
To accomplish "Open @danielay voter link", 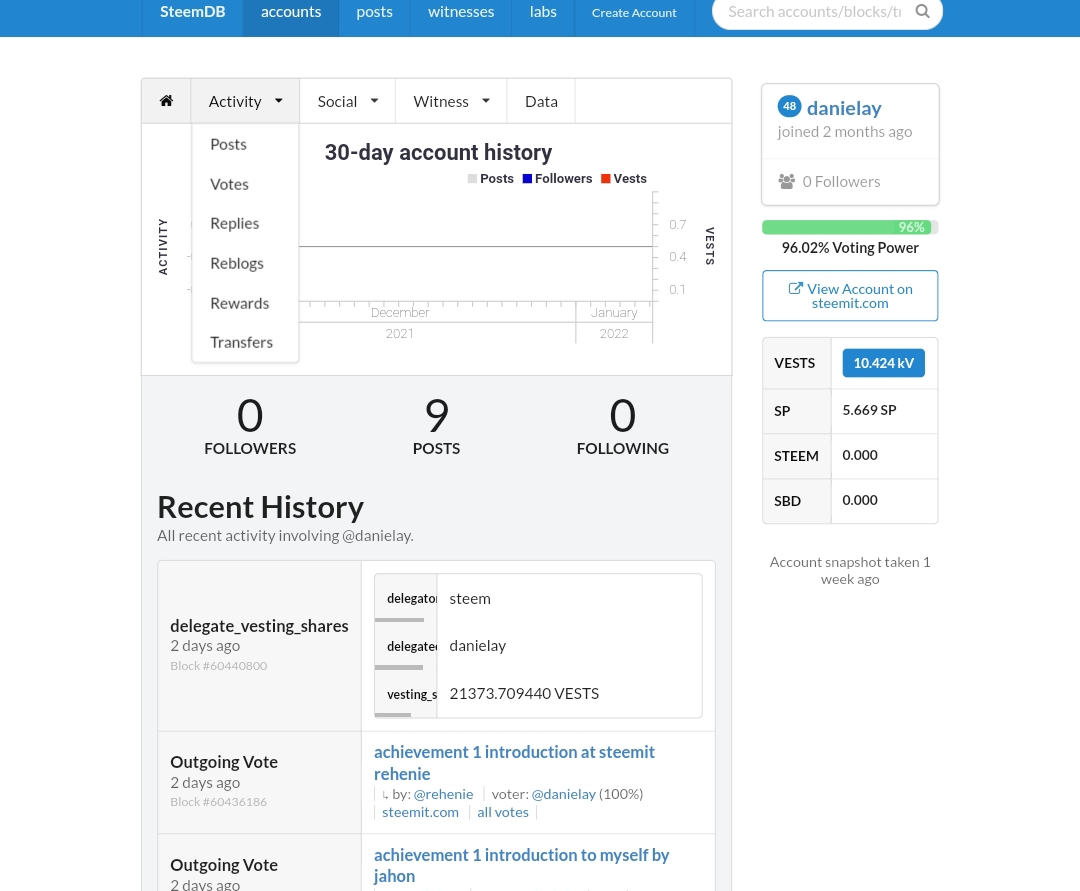I will coord(563,794).
